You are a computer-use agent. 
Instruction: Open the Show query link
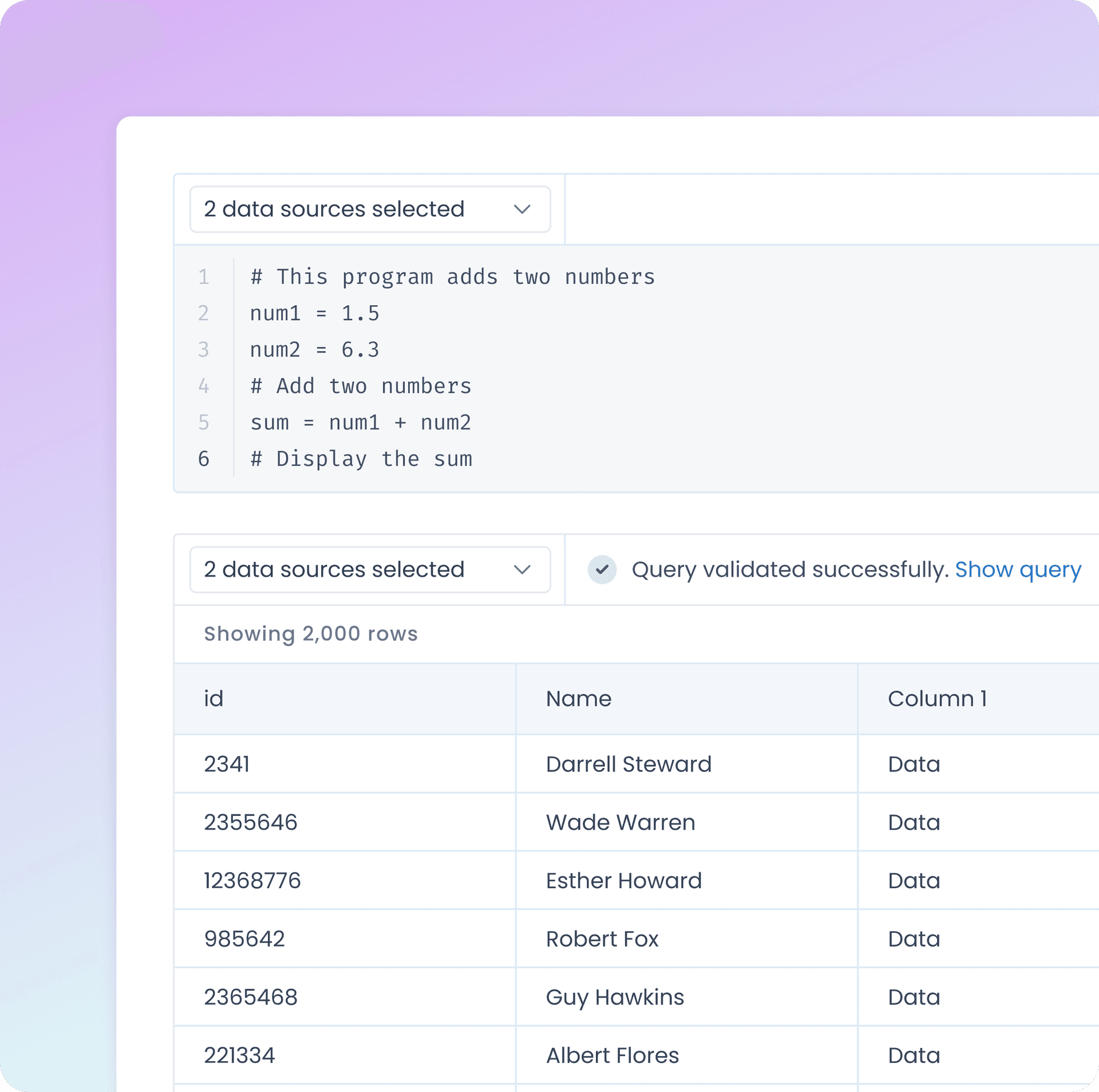pos(1018,570)
